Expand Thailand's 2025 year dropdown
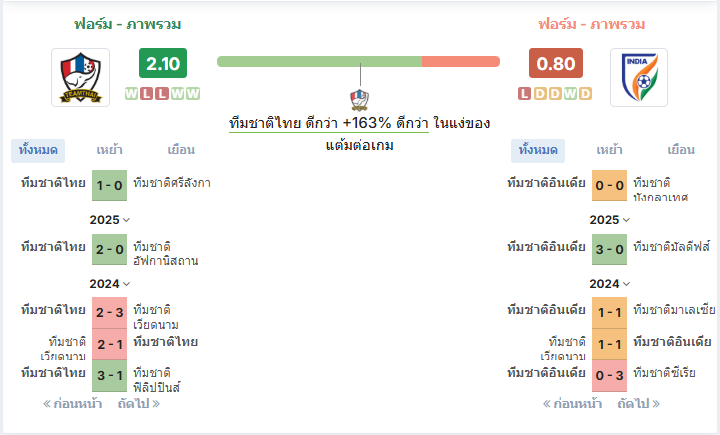Viewport: 720px width, 435px height. 110,220
